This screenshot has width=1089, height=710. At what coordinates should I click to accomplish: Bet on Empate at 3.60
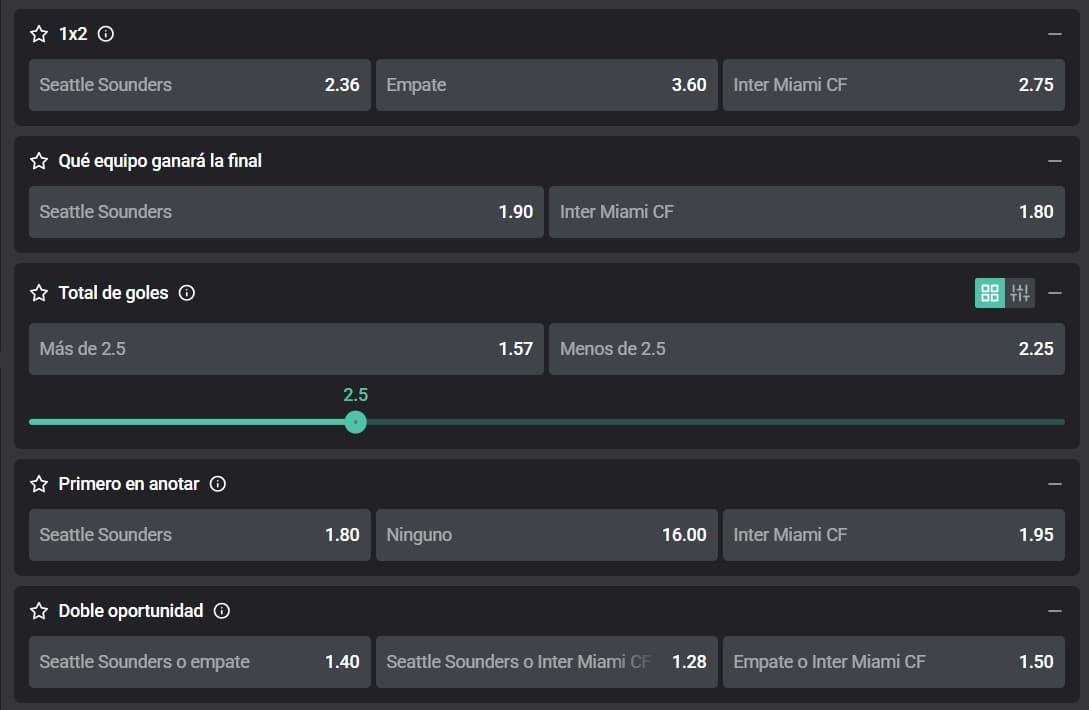546,85
